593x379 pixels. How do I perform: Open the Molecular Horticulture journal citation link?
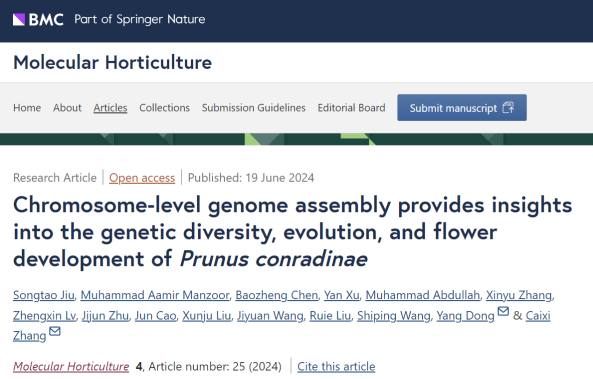point(71,367)
